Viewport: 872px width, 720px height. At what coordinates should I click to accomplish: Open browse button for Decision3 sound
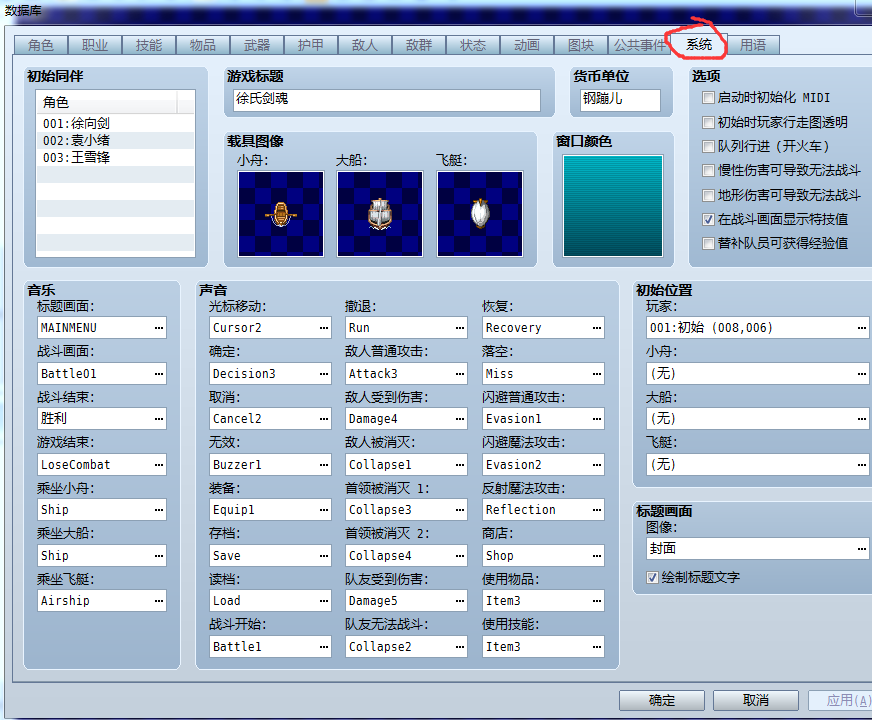[324, 374]
